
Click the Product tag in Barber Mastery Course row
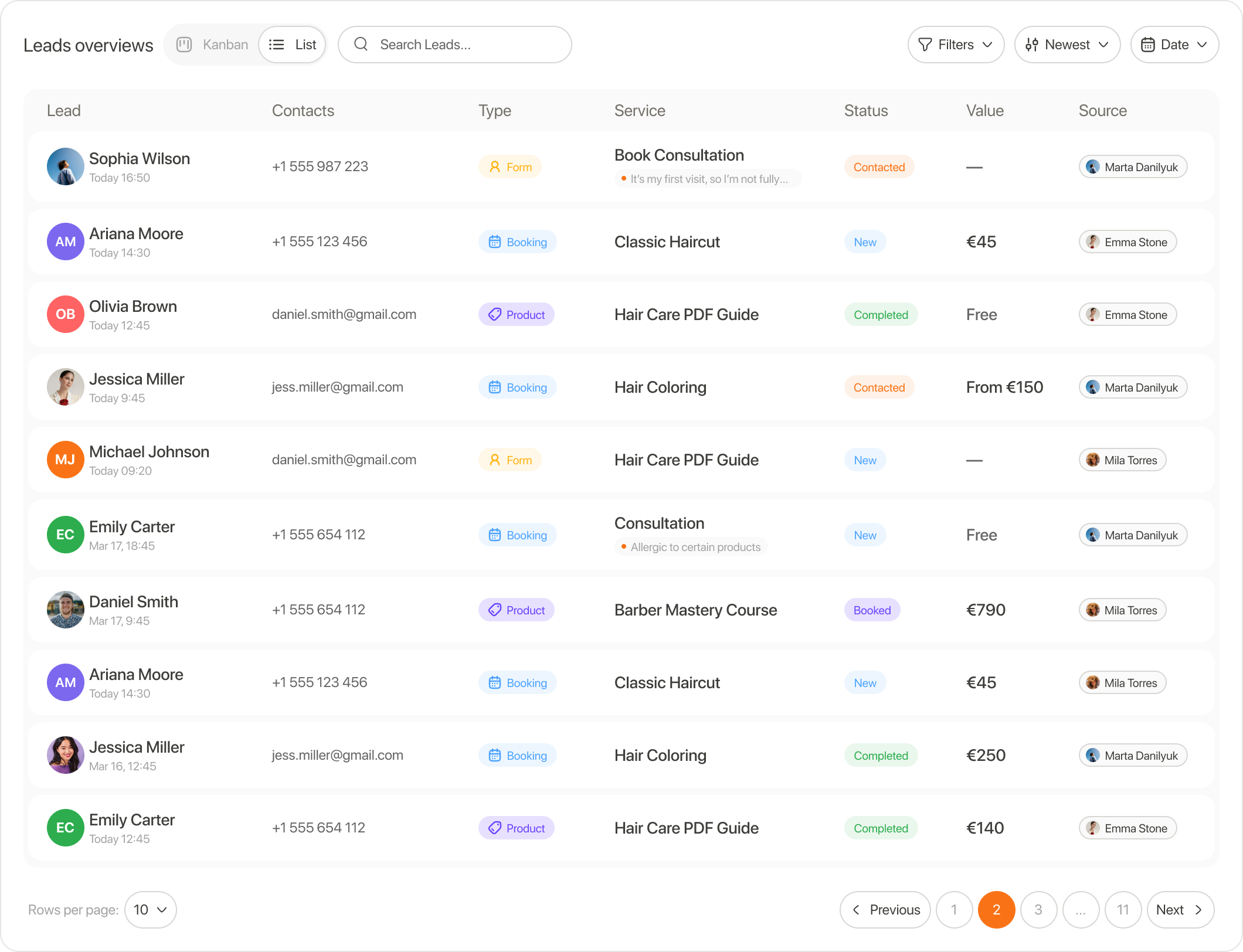pos(517,610)
